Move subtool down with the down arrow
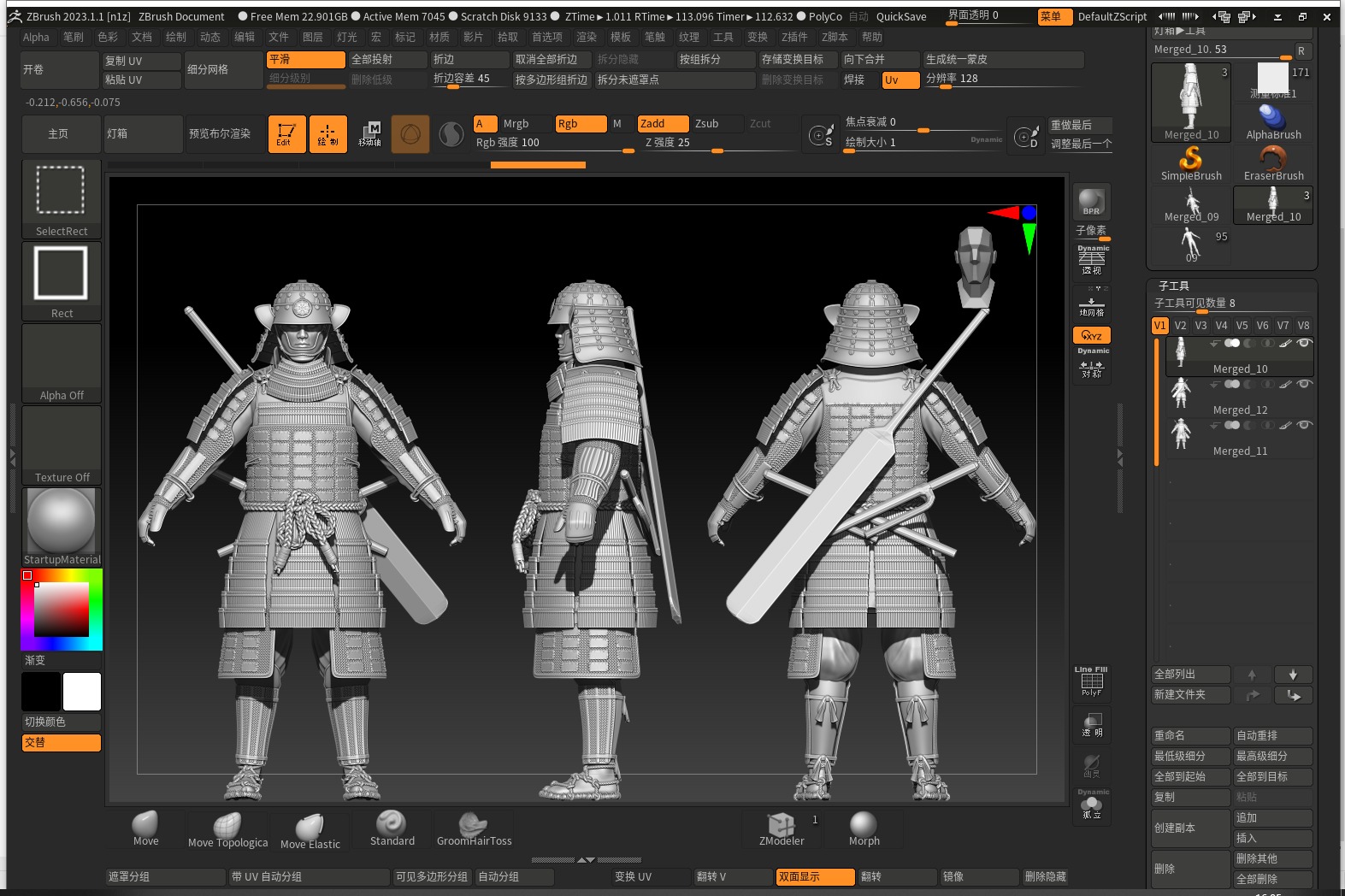This screenshot has height=896, width=1345. coord(1293,675)
